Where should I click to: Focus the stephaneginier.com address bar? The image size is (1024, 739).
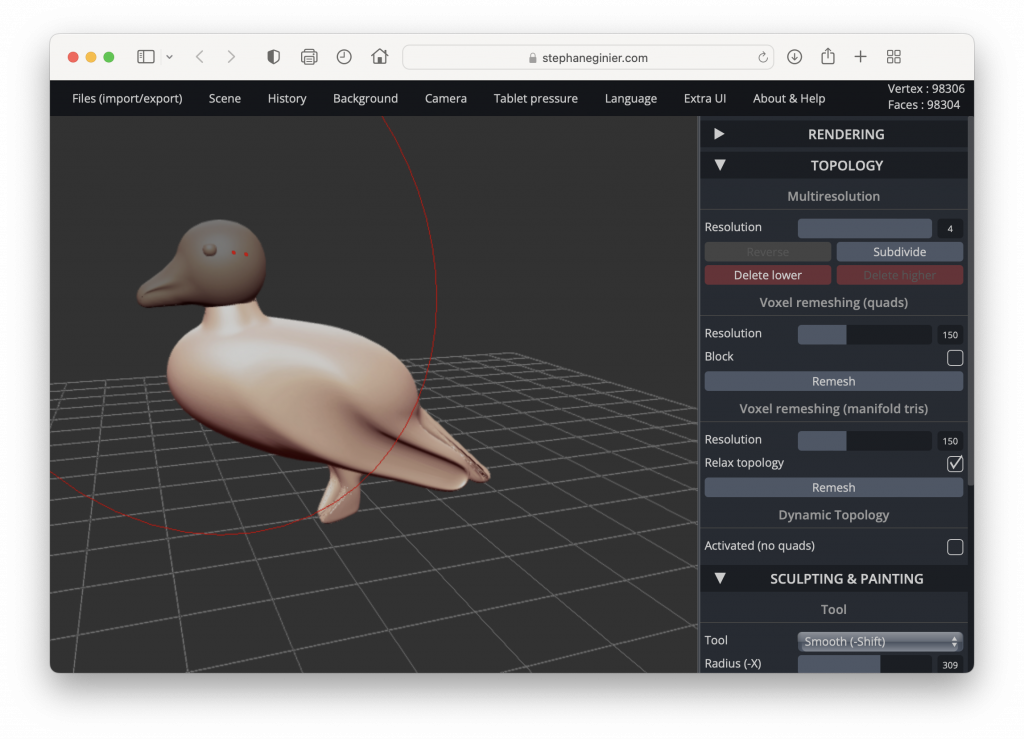[588, 57]
